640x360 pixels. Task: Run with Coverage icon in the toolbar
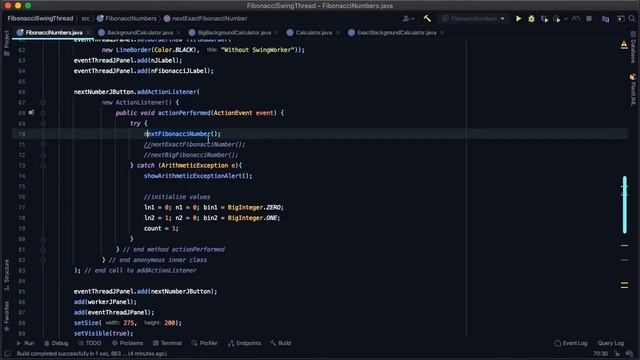click(544, 19)
